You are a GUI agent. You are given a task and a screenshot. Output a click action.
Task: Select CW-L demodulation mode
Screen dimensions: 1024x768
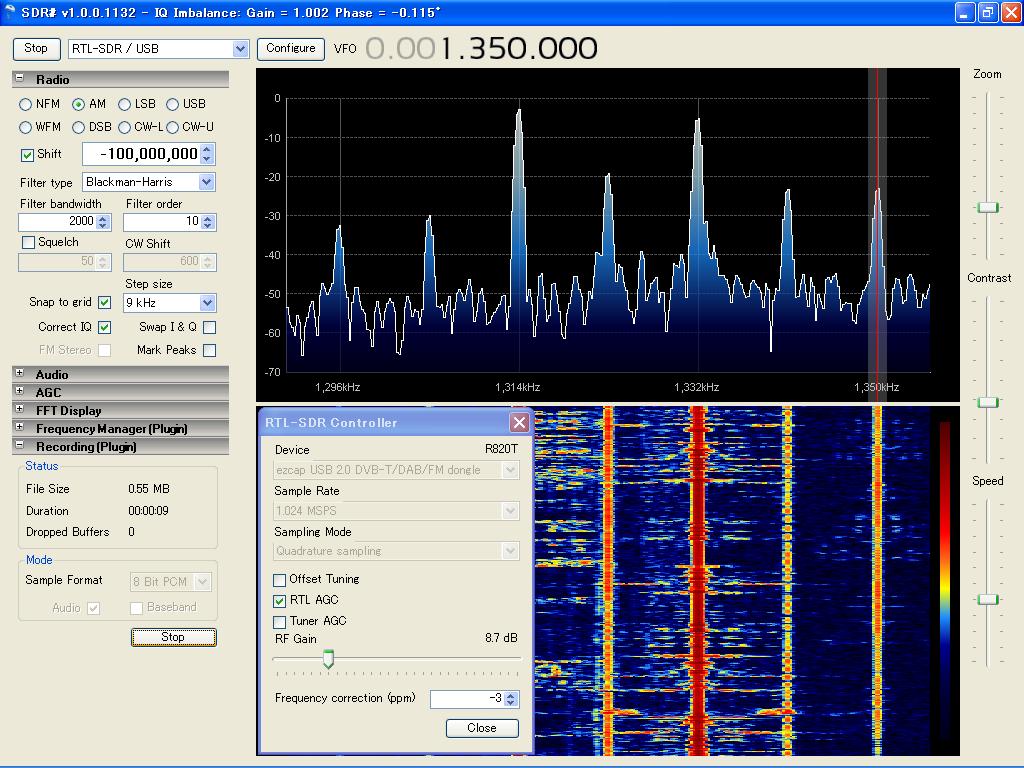(x=124, y=127)
